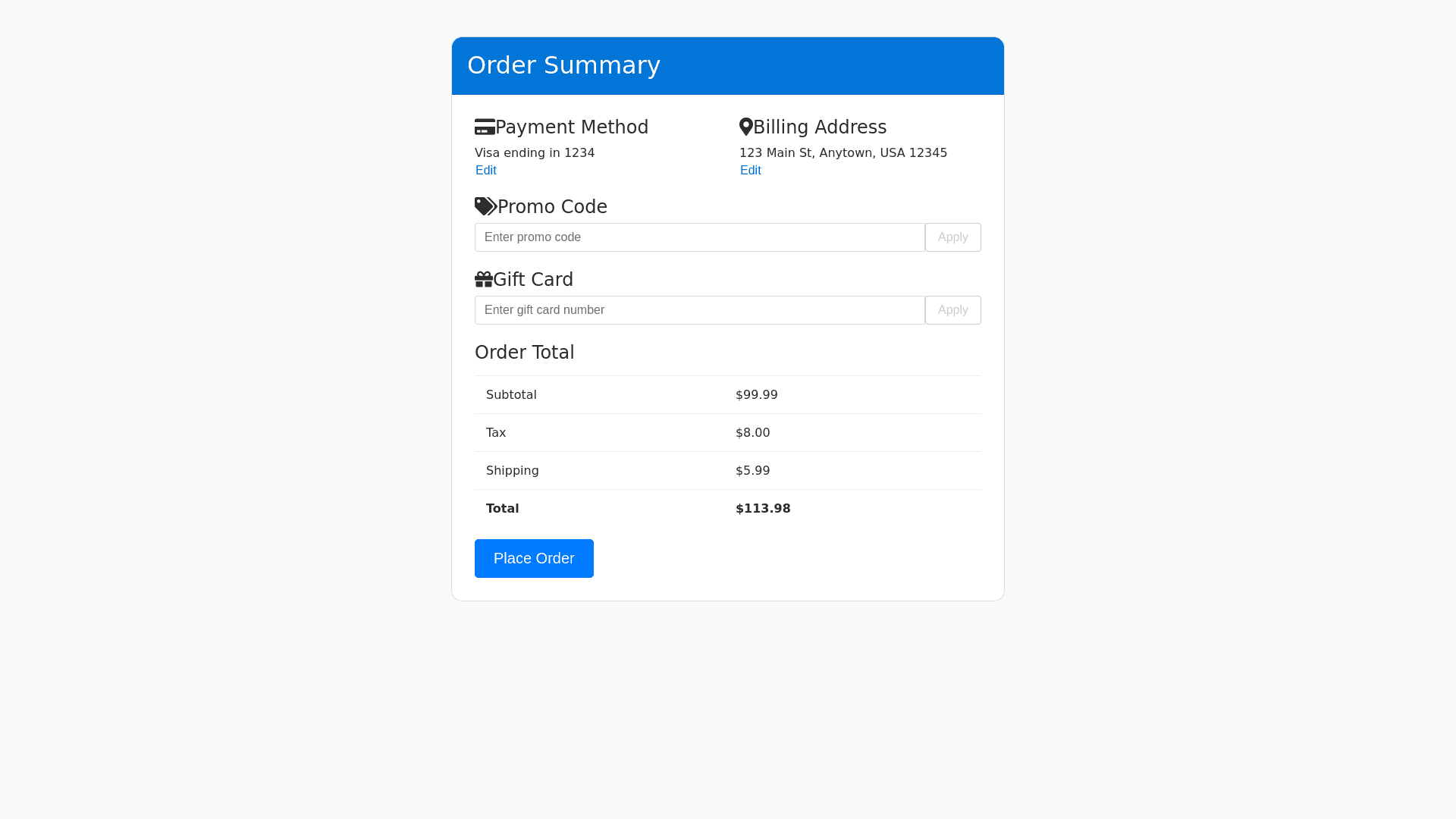Viewport: 1456px width, 819px height.
Task: Click the Order Total heading
Action: [x=525, y=353]
